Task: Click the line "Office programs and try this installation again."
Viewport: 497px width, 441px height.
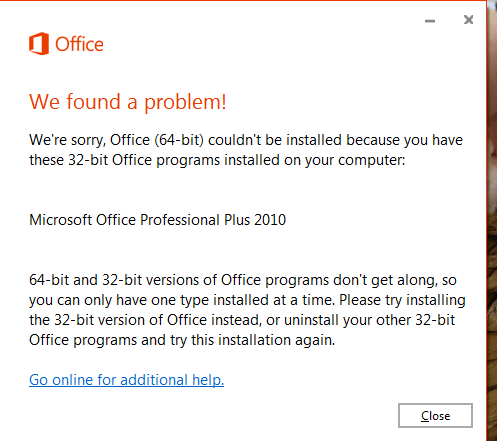Action: click(182, 340)
